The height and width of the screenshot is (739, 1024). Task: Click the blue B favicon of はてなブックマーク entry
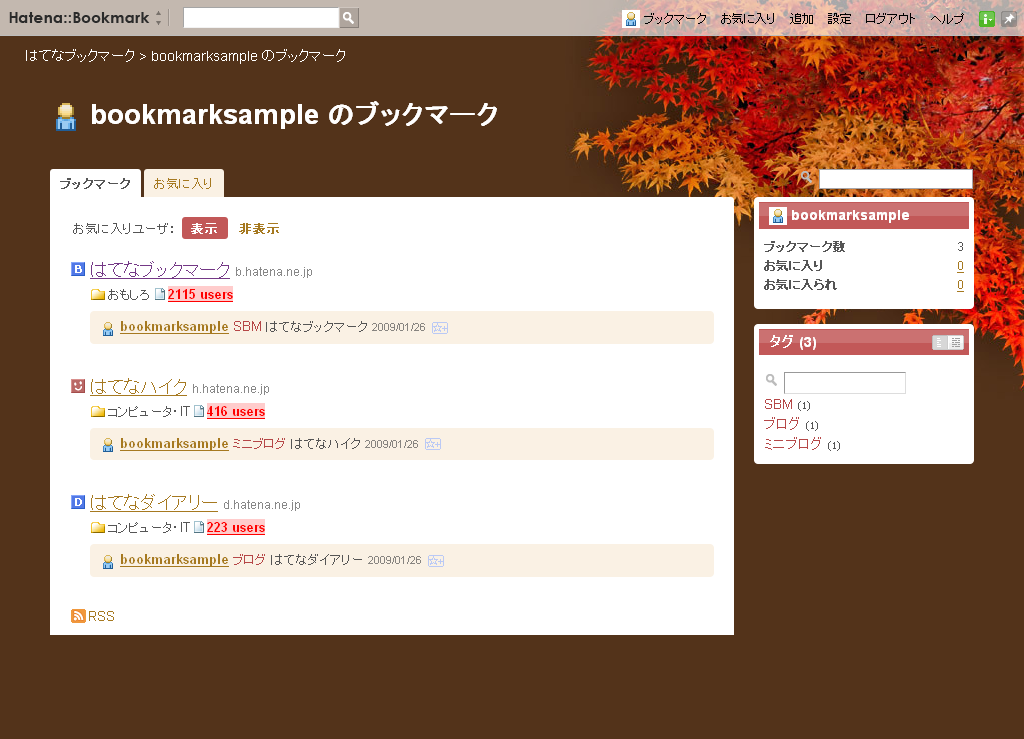[x=78, y=269]
